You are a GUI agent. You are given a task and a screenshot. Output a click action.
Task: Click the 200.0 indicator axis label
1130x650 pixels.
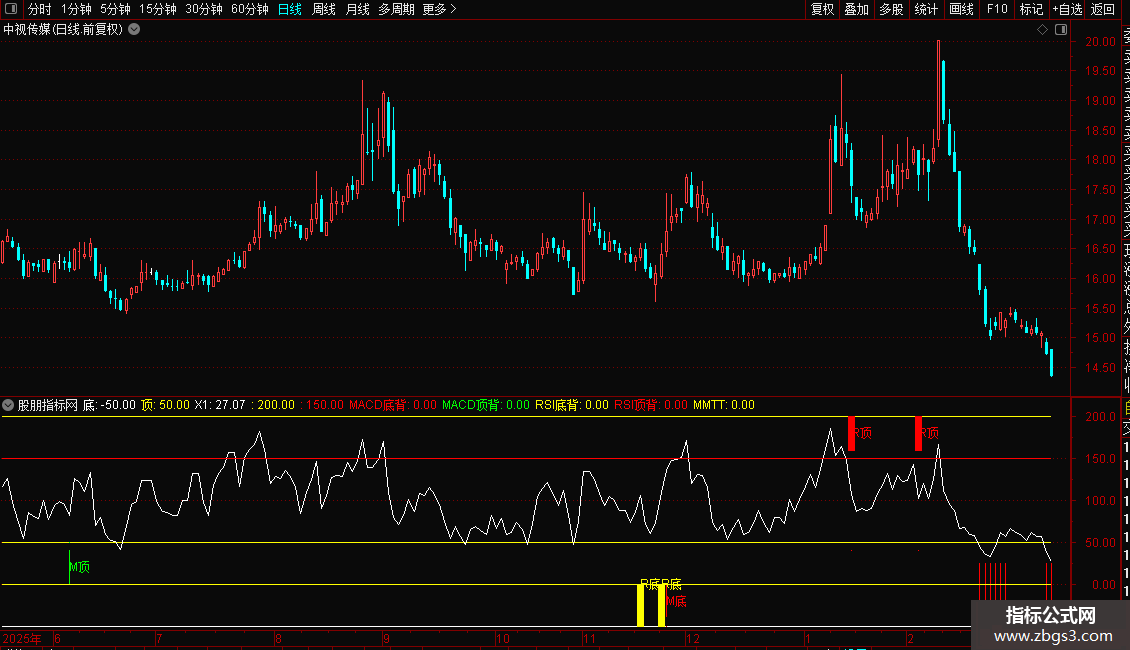[1100, 417]
